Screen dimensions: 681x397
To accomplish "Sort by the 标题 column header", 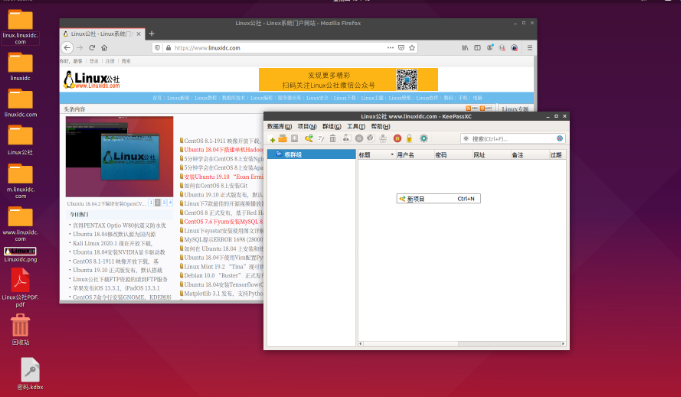I will [x=376, y=155].
